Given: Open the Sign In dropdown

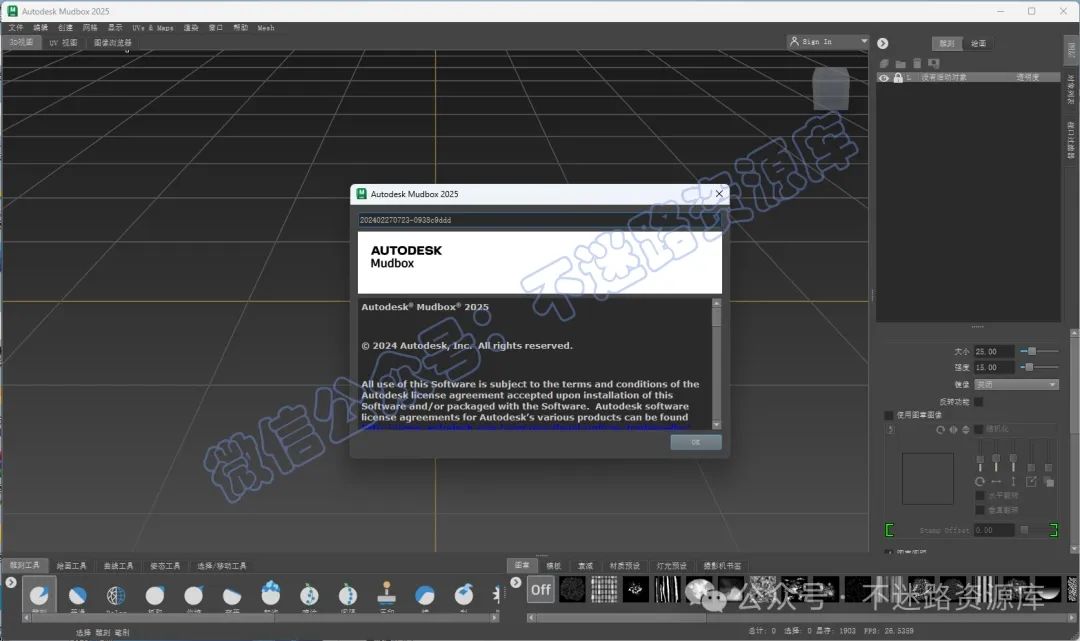Looking at the screenshot, I should pyautogui.click(x=864, y=41).
